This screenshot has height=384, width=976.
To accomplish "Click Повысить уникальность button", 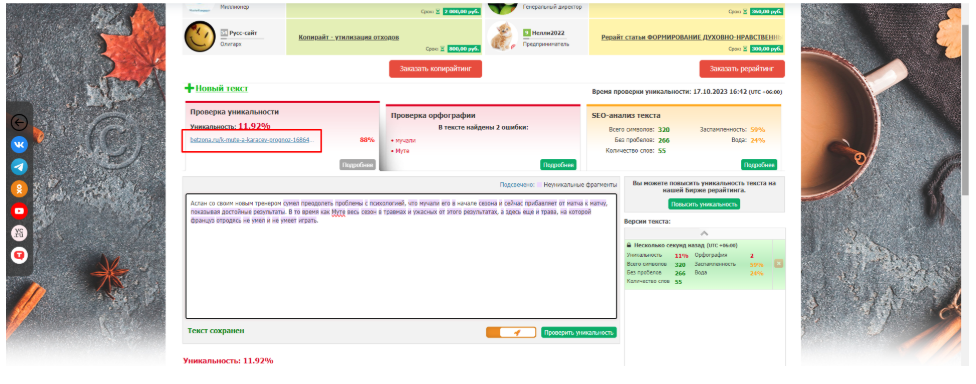I will [x=704, y=204].
